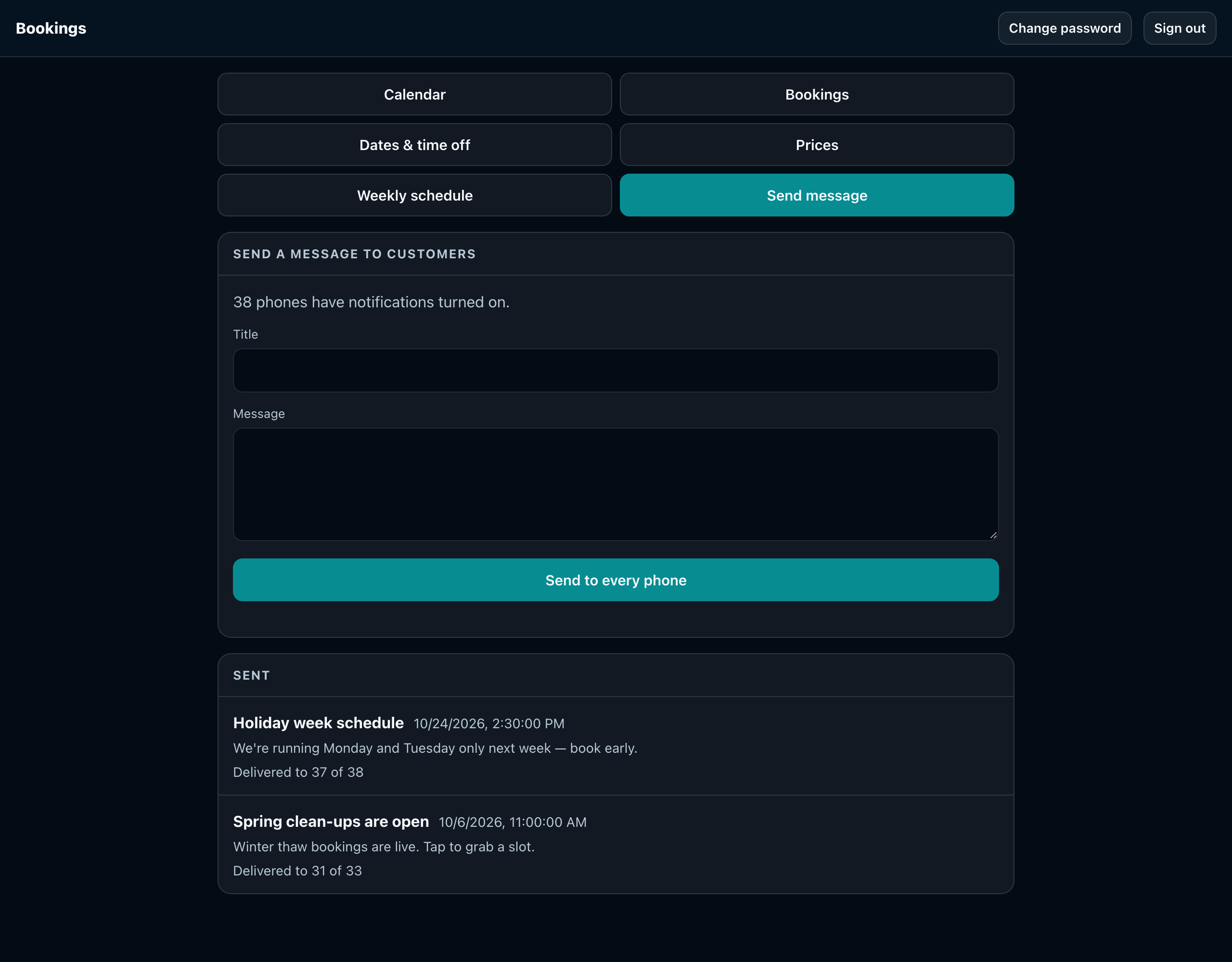Viewport: 1232px width, 962px height.
Task: Open the Calendar tab
Action: 415,94
